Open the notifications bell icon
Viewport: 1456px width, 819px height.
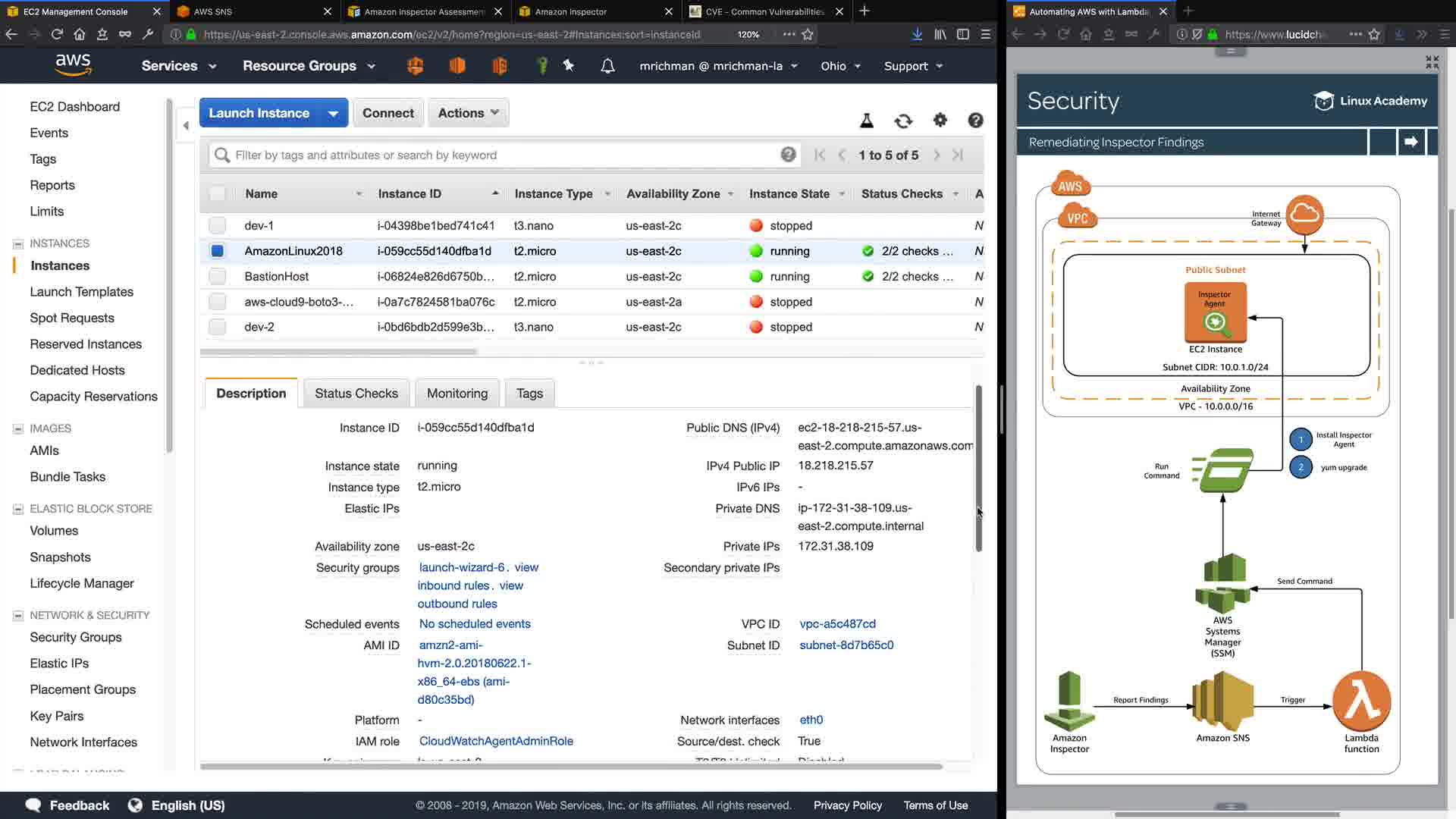(x=607, y=66)
